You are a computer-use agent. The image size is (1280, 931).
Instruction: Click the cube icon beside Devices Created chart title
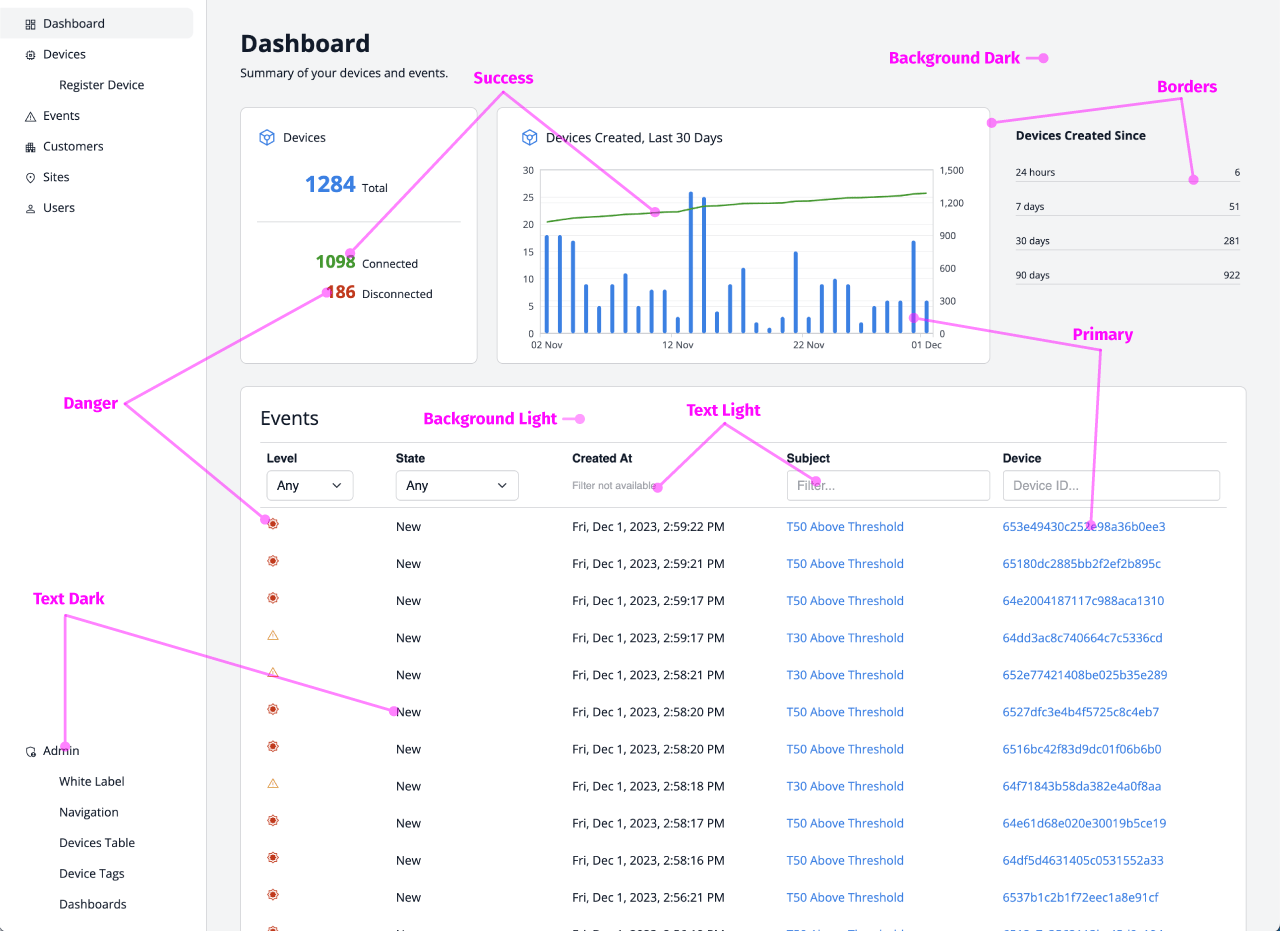529,138
